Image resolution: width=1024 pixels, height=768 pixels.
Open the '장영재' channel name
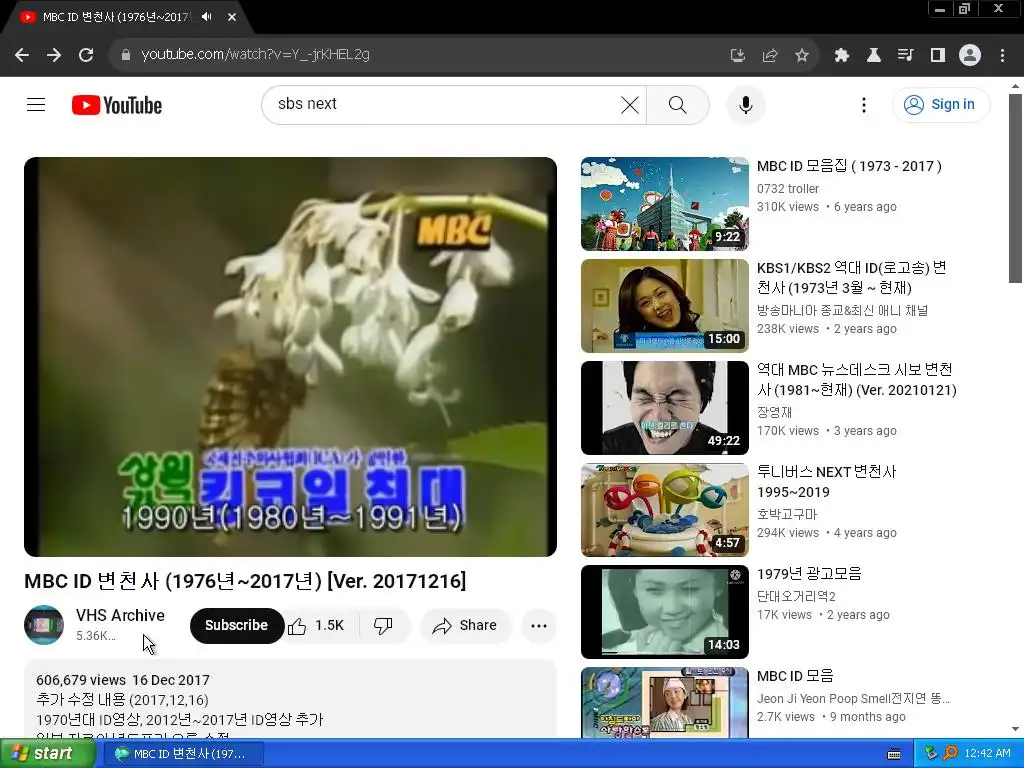pos(774,412)
